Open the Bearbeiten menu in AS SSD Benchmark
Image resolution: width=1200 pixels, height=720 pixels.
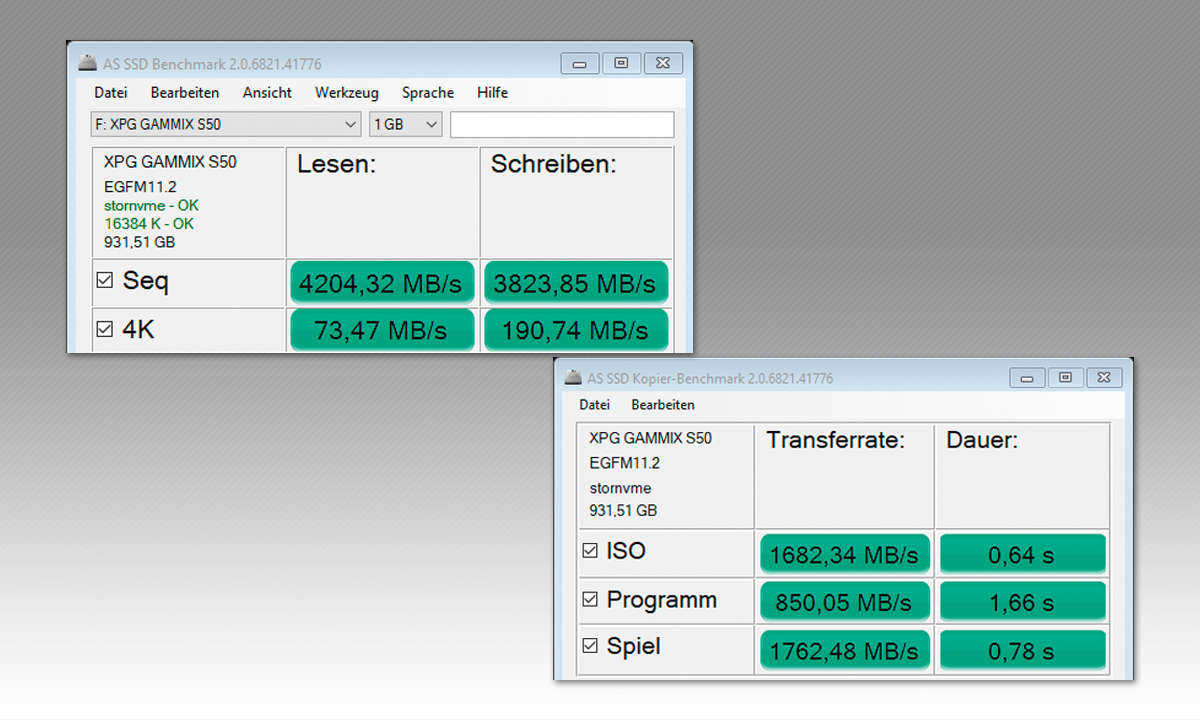point(185,92)
